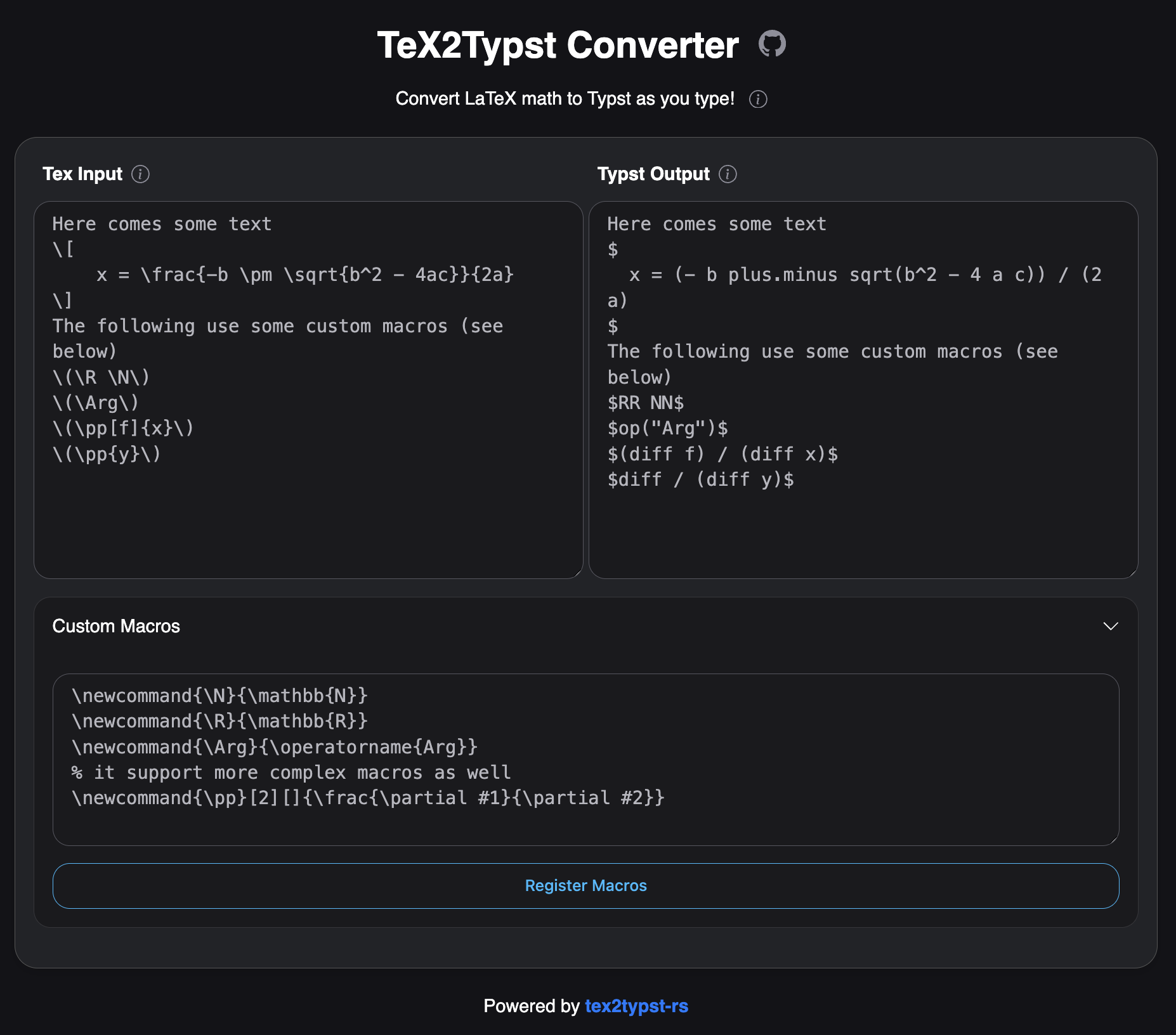Collapse the Custom Macros section chevron
This screenshot has height=1035, width=1176.
point(1110,626)
